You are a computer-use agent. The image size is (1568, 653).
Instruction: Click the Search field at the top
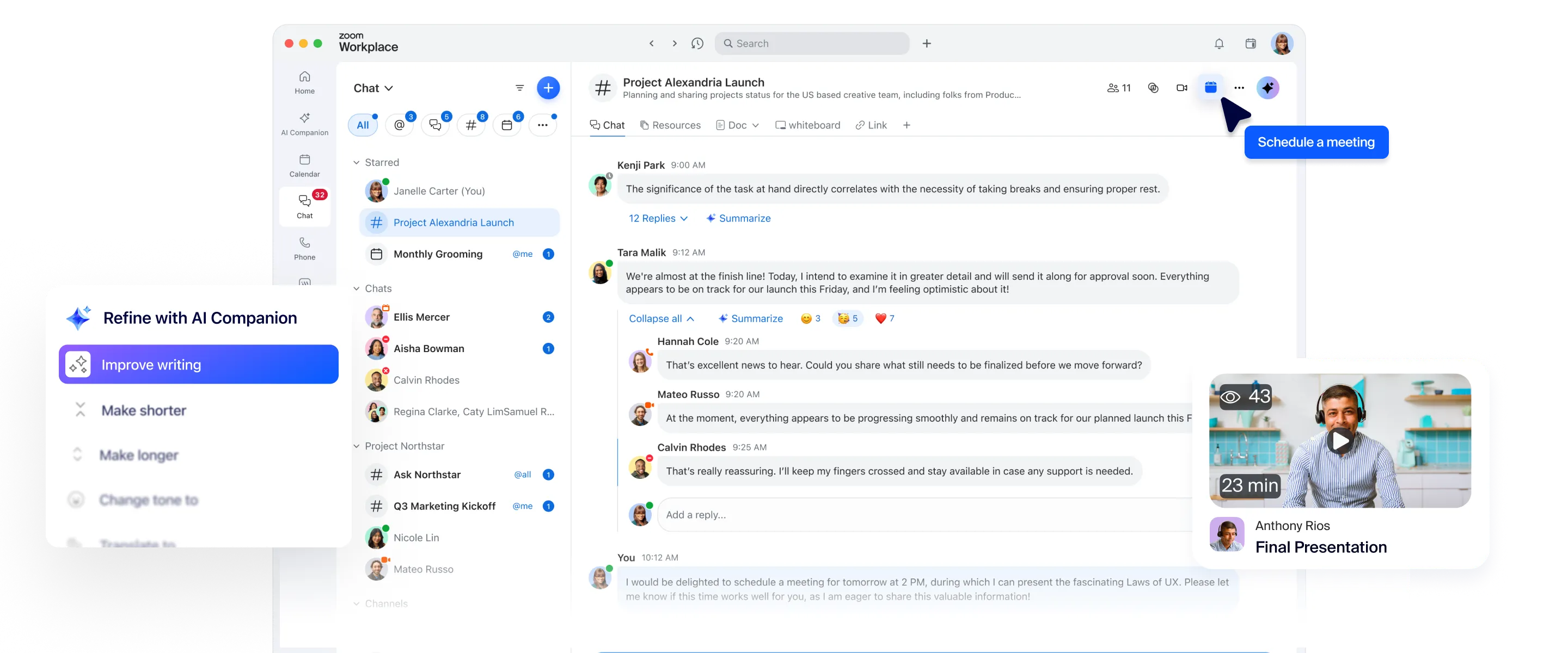pyautogui.click(x=812, y=43)
